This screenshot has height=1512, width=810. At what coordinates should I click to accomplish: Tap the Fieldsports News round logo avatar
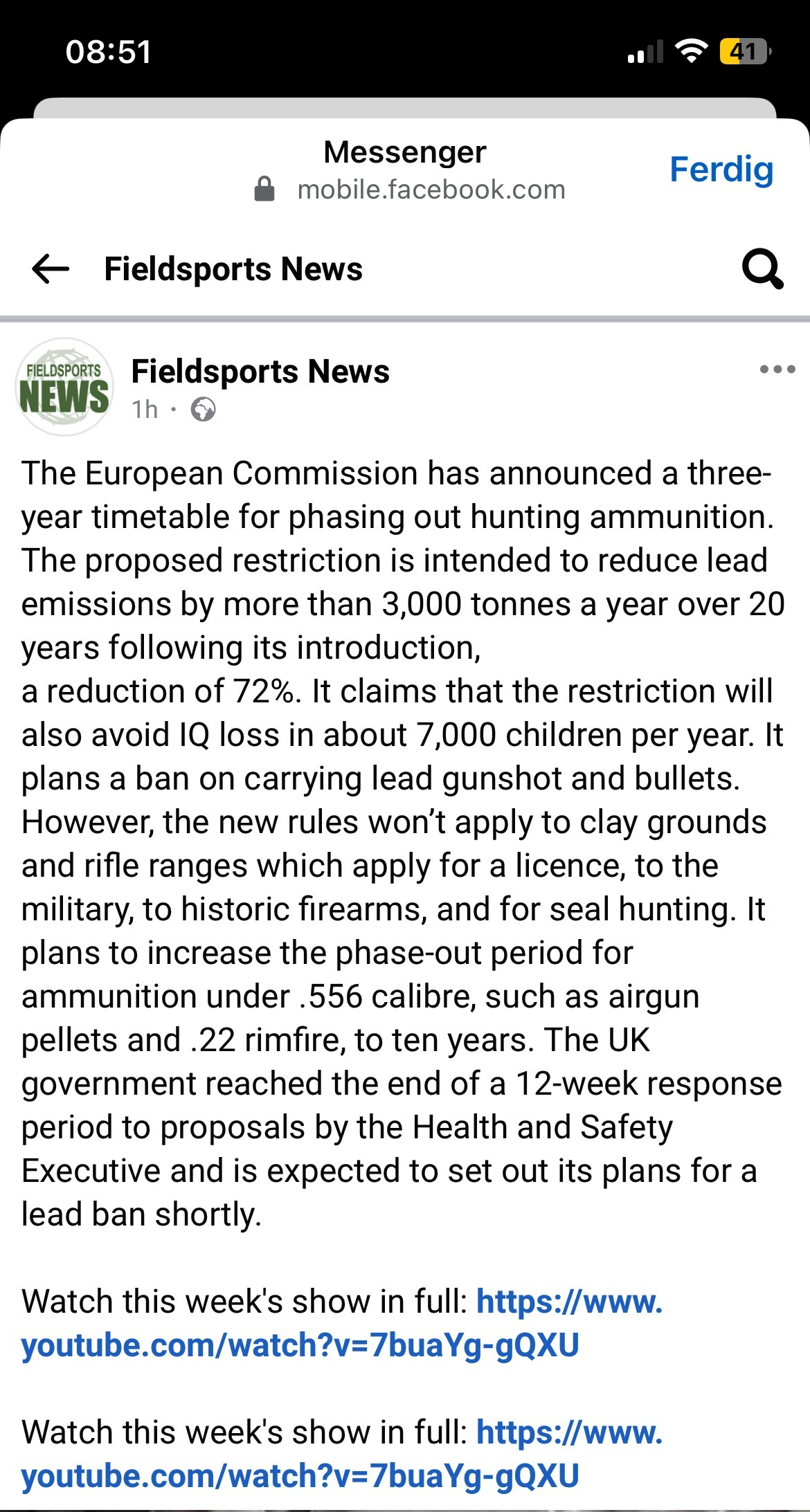pos(64,387)
